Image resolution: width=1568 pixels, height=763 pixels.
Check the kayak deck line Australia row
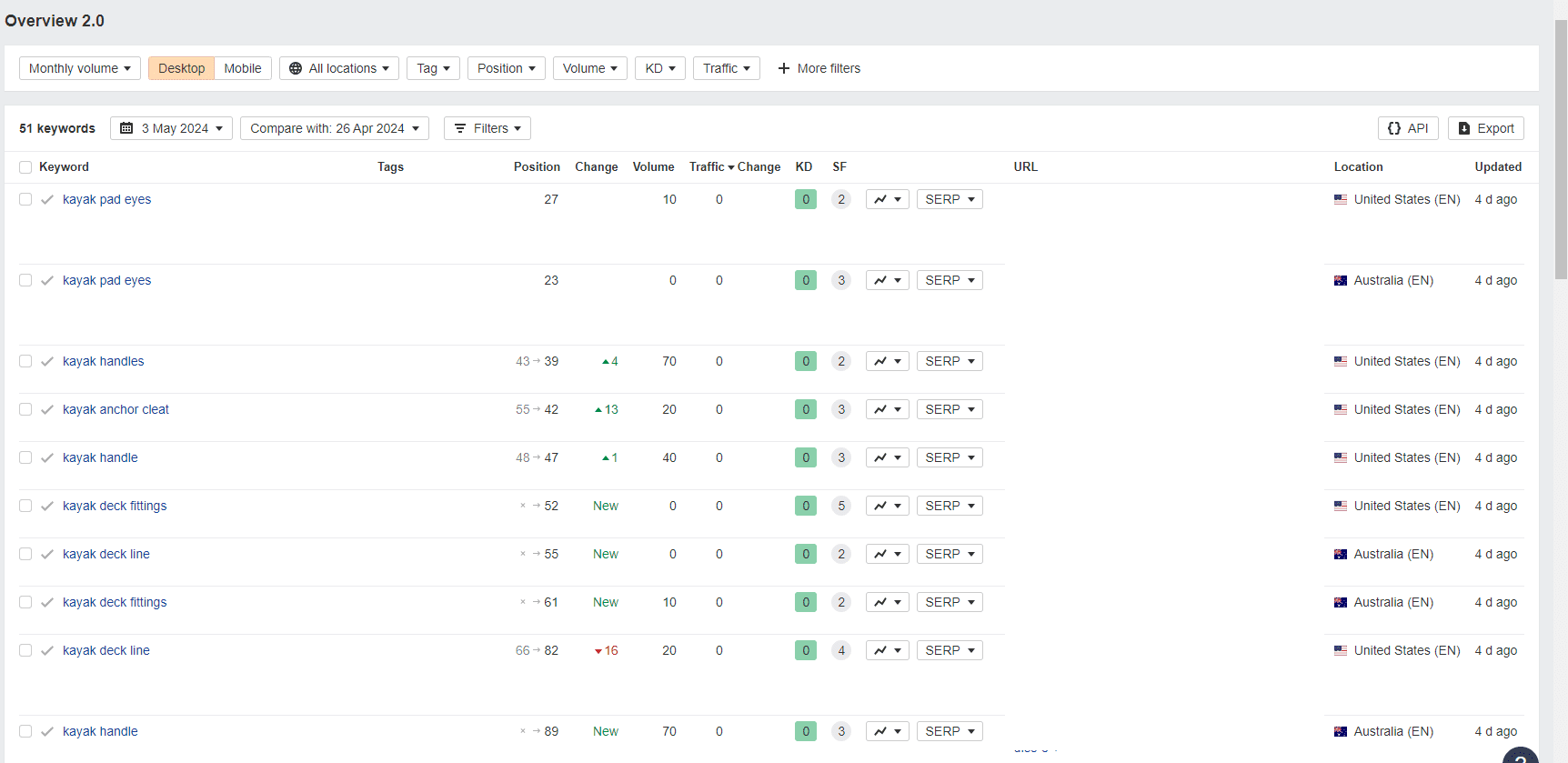[25, 554]
